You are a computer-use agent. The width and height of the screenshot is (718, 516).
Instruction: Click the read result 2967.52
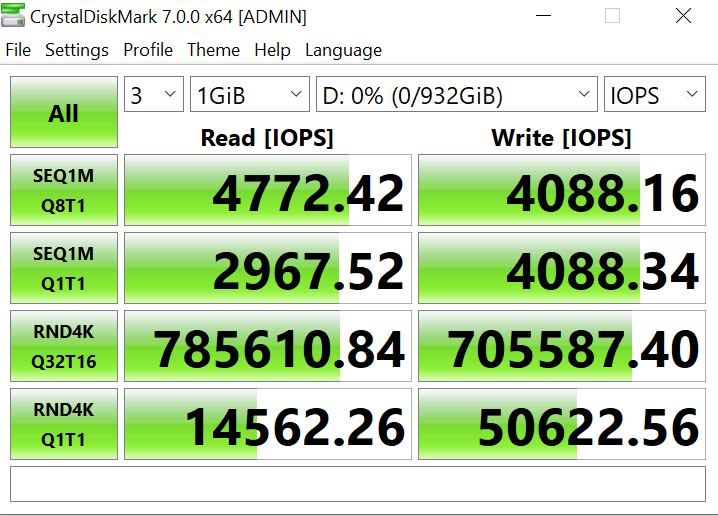tap(268, 268)
